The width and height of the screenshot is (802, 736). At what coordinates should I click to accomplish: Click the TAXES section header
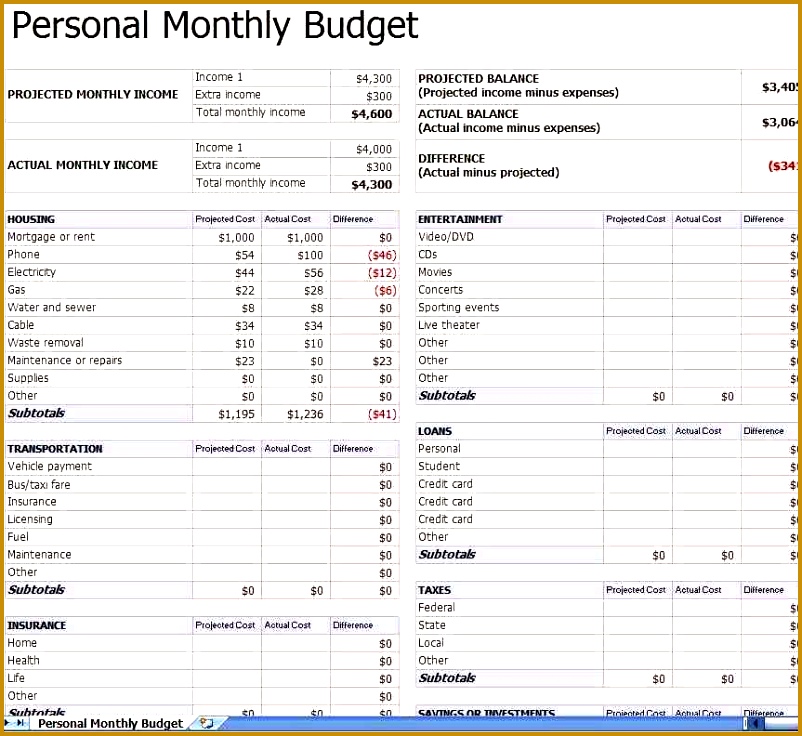pos(434,590)
